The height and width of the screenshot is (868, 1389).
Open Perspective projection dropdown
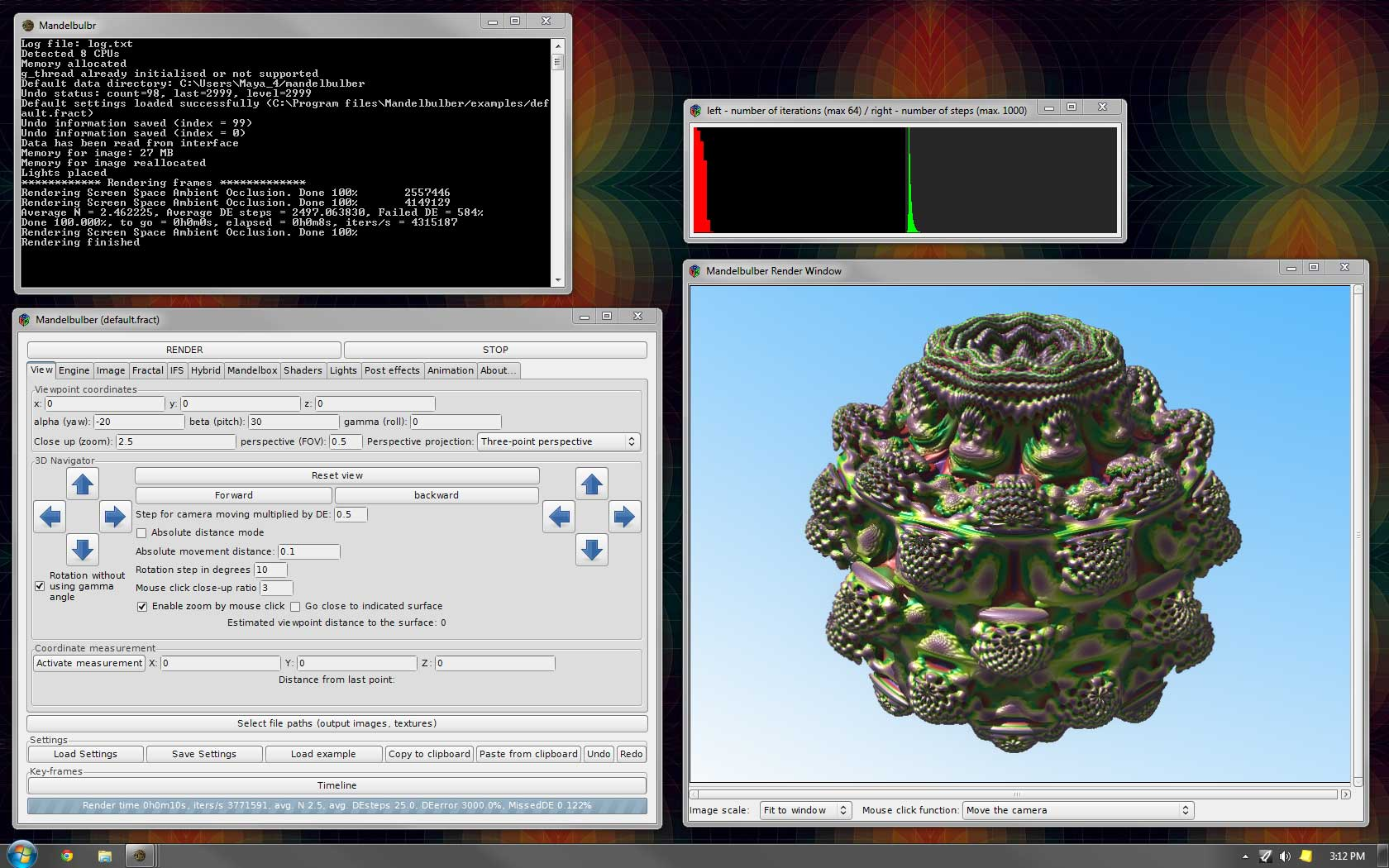pos(559,441)
